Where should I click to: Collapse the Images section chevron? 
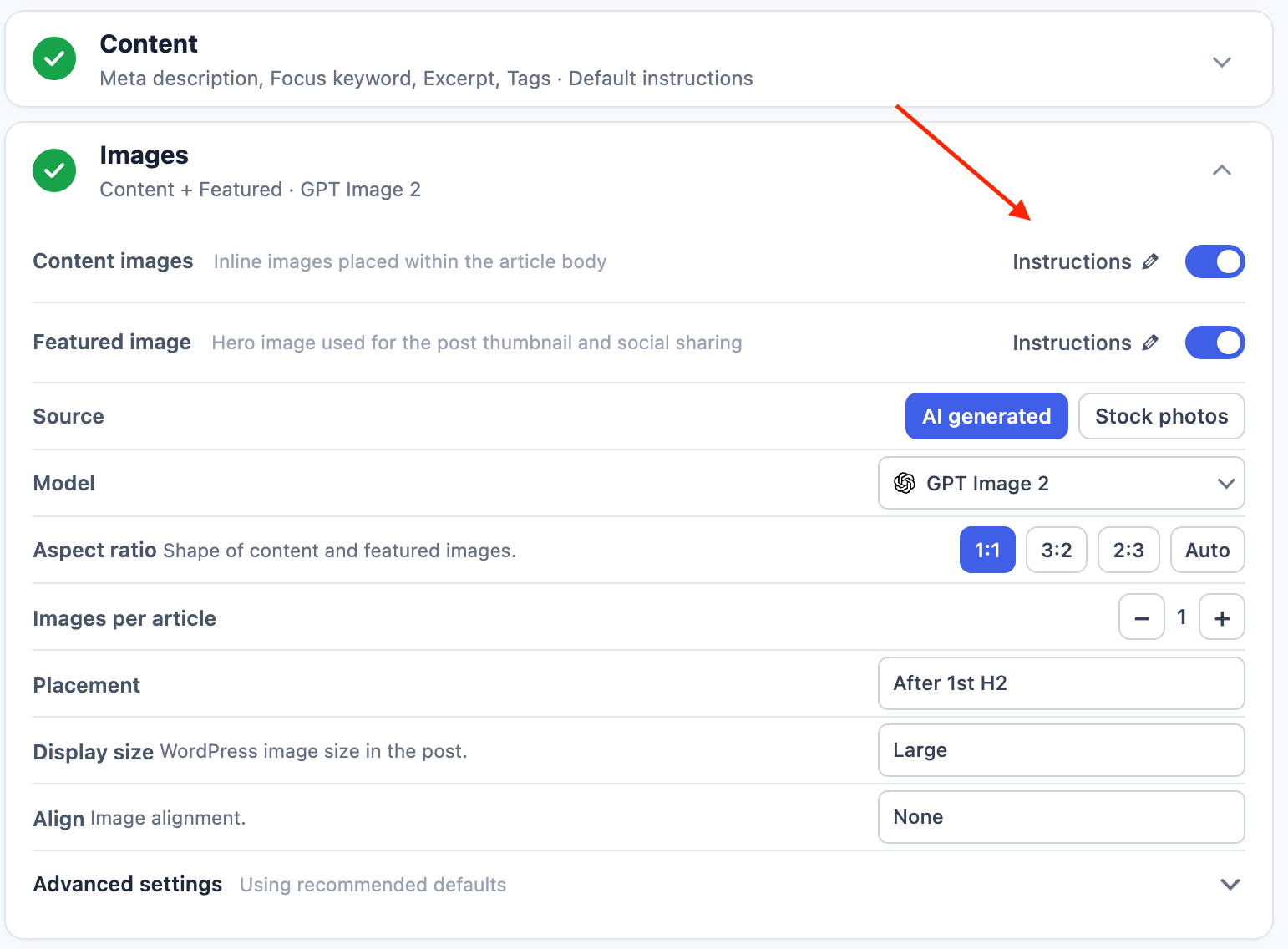pyautogui.click(x=1222, y=170)
